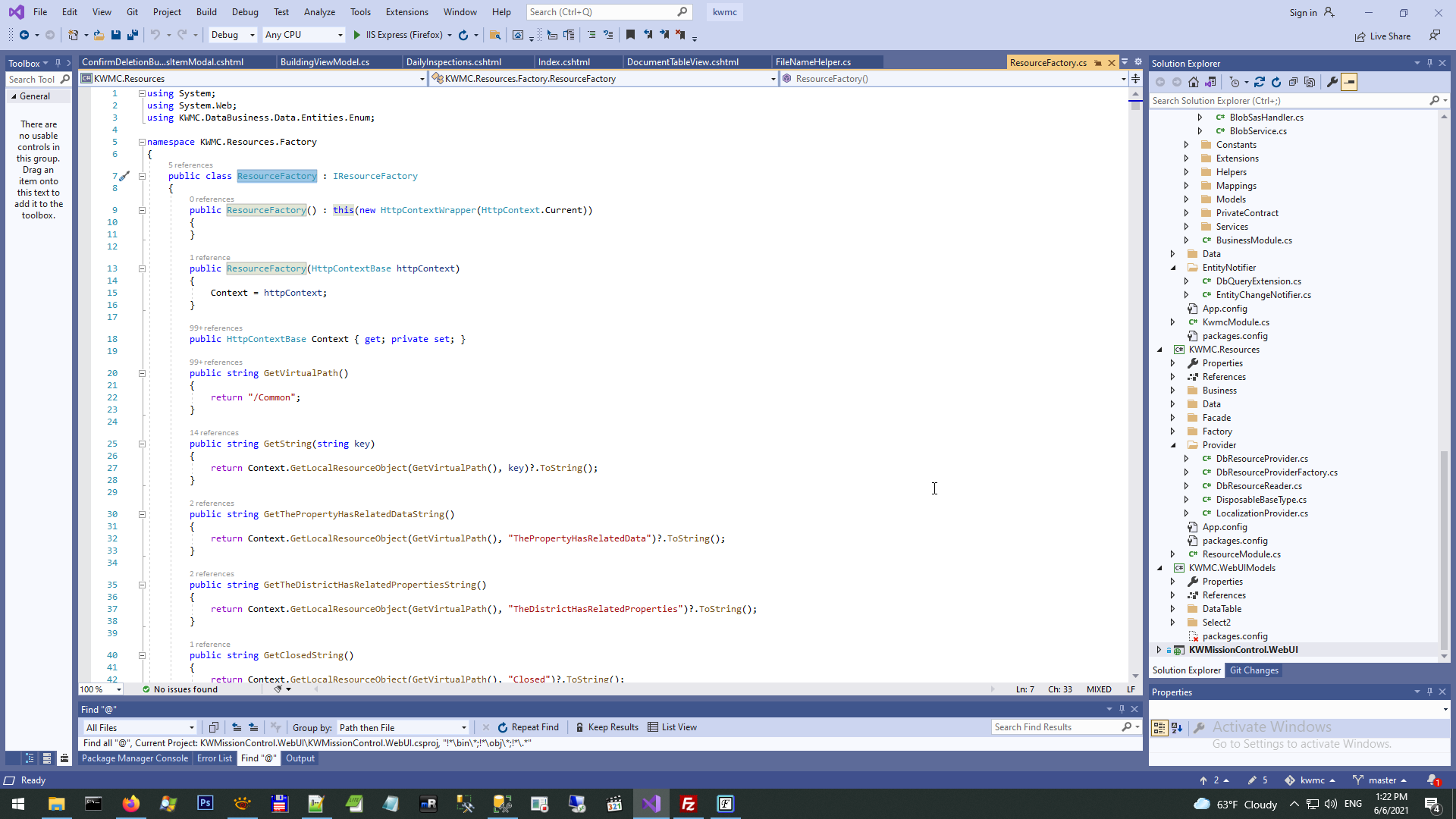Open Solution Explorer Properties wrench icon
This screenshot has width=1456, height=819.
tap(1332, 82)
